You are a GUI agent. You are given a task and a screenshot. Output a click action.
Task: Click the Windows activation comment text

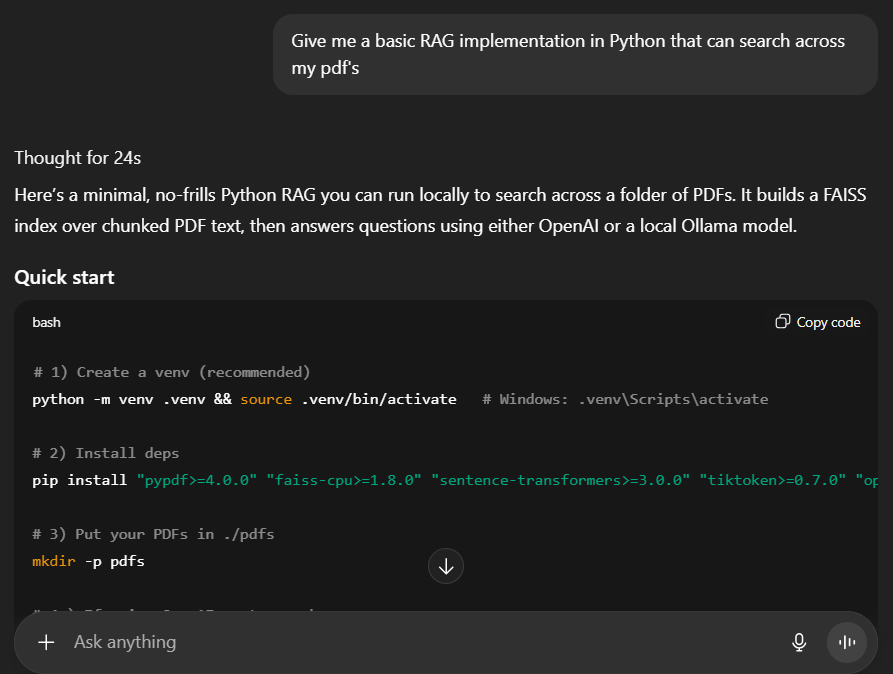[627, 398]
